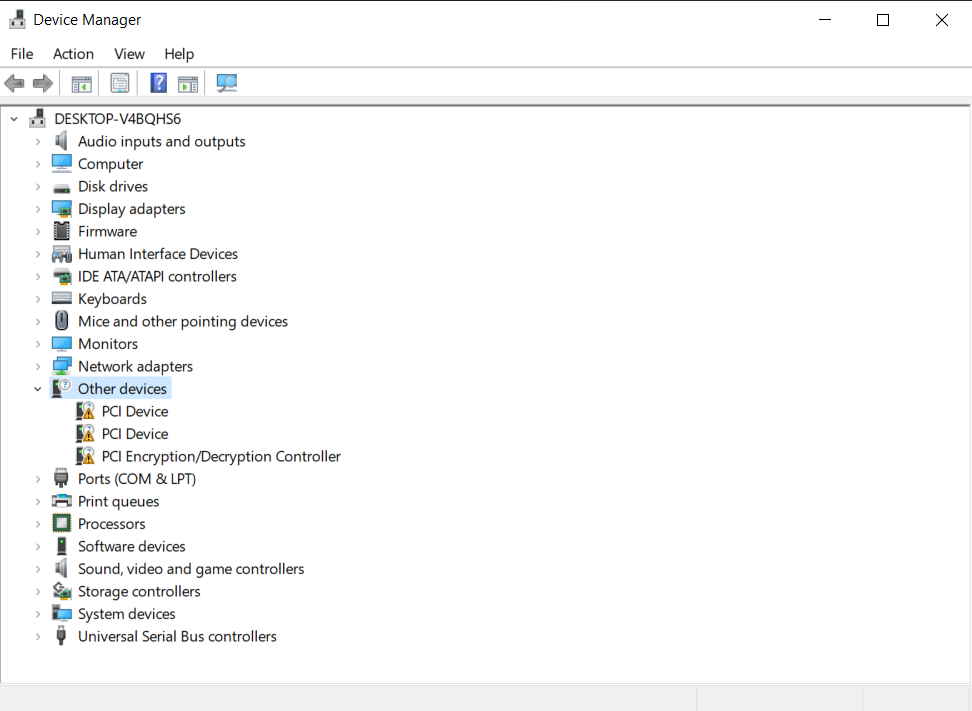Expand the Universal Serial Bus controllers category
This screenshot has height=711, width=972.
click(x=38, y=636)
